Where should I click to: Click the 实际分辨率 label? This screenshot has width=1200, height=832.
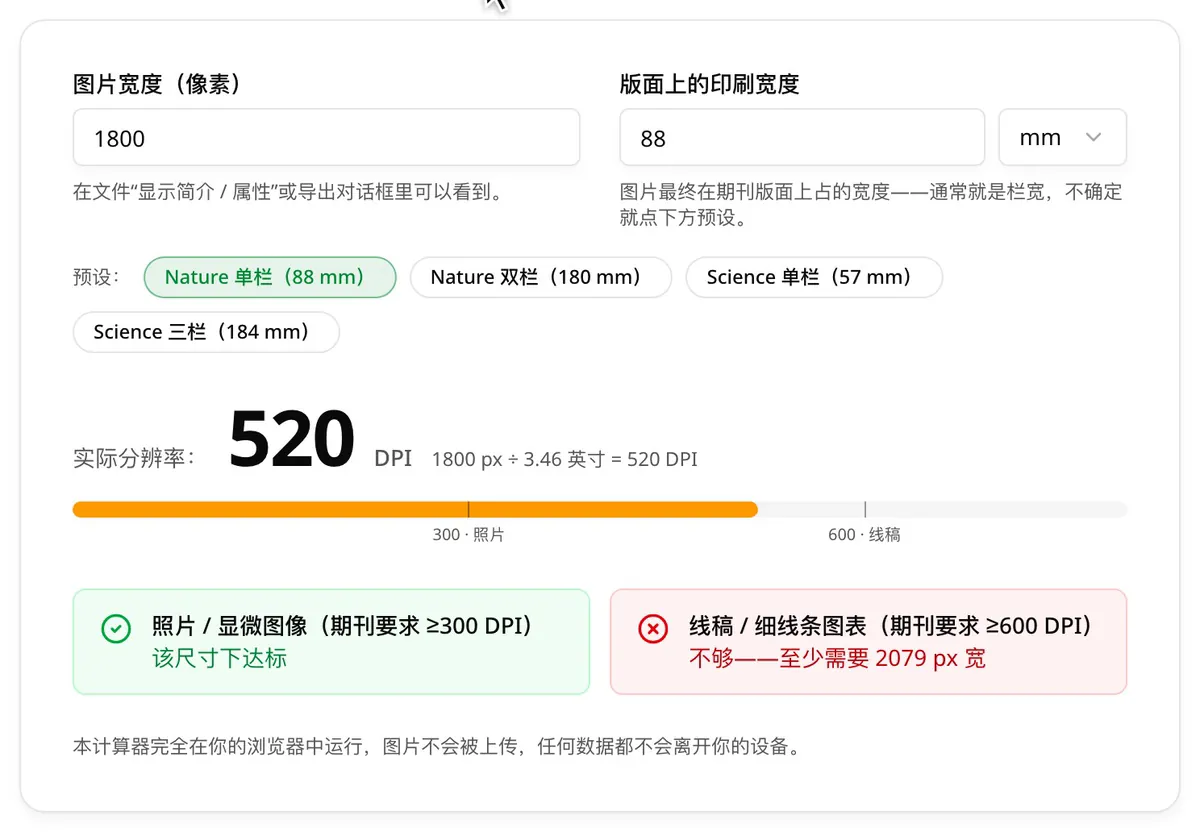134,458
